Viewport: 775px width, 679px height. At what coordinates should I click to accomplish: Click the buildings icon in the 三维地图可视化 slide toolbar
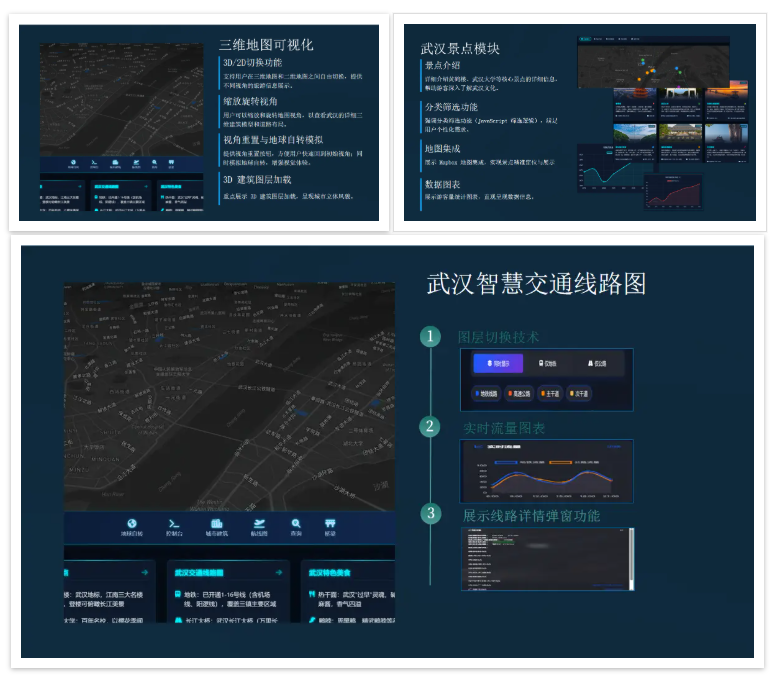pyautogui.click(x=115, y=162)
